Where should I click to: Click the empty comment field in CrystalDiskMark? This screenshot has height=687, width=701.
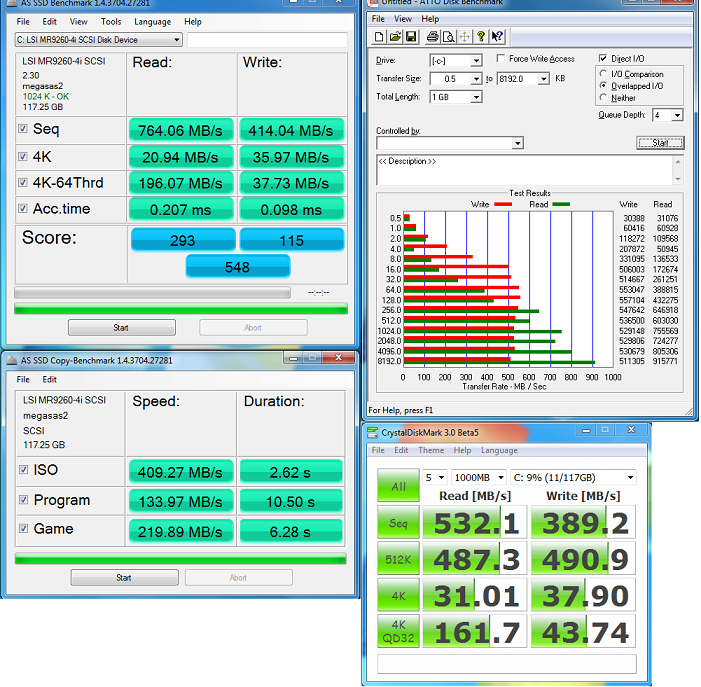[507, 664]
